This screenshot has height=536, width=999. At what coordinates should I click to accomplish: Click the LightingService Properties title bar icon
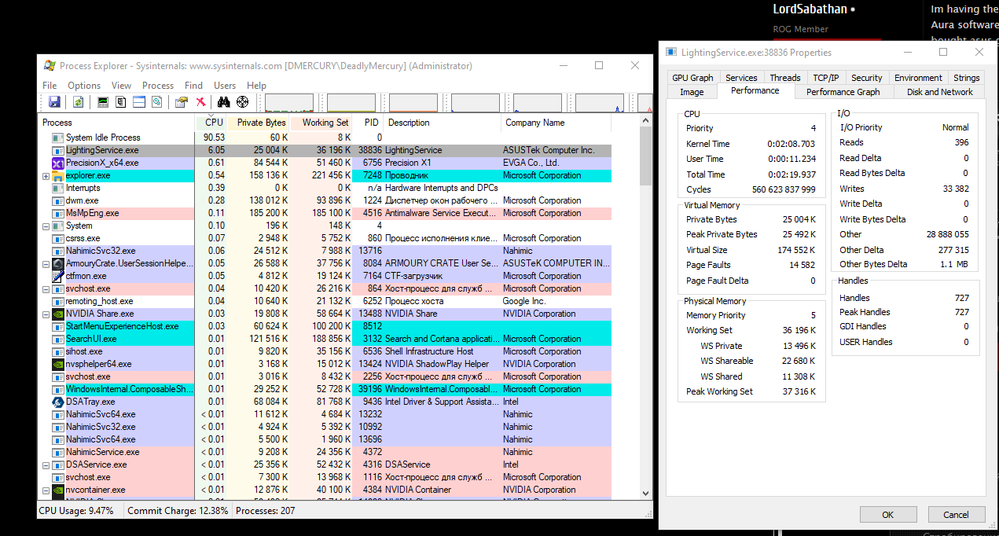[x=671, y=52]
